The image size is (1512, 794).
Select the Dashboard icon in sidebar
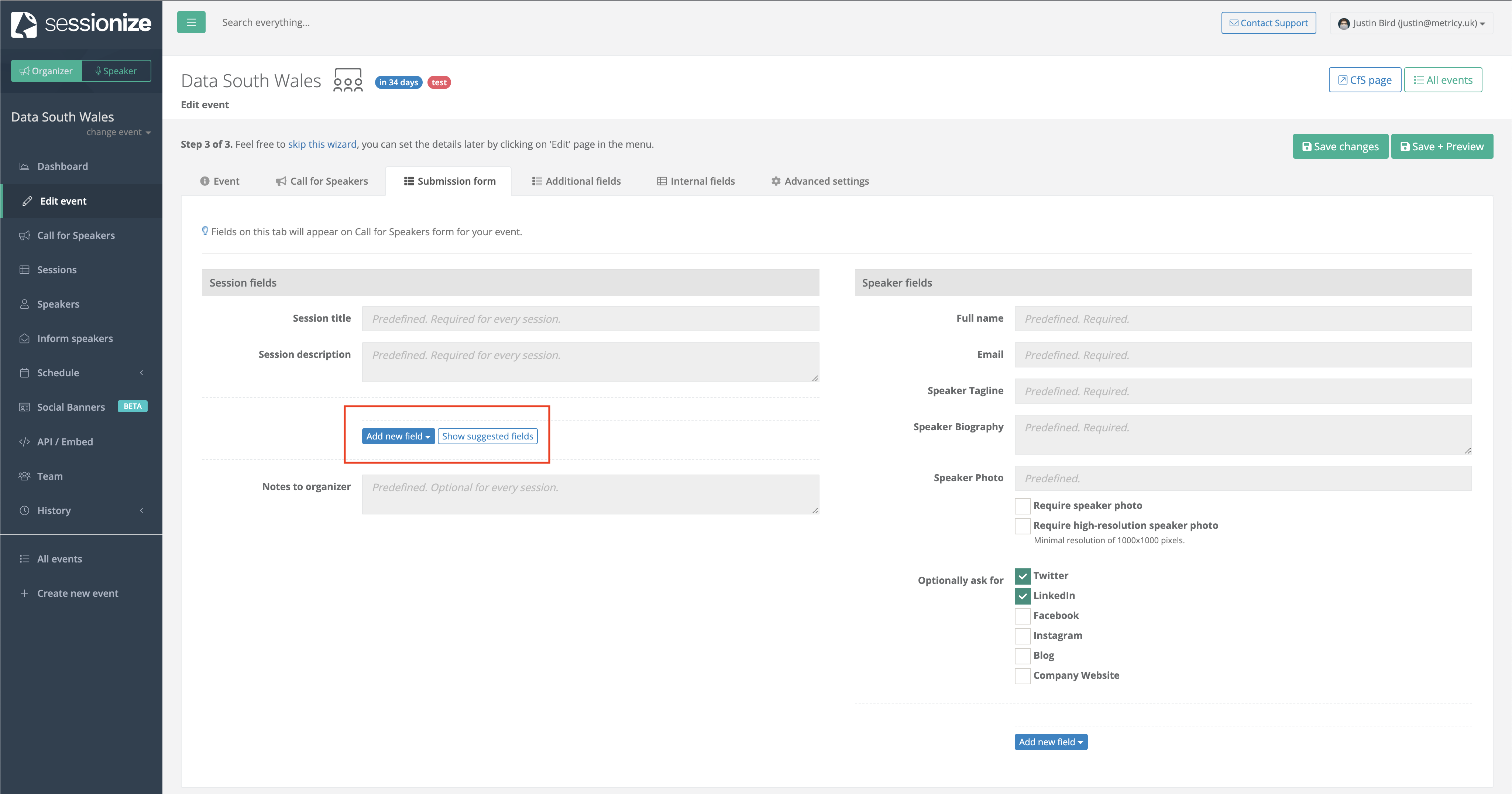(x=24, y=166)
